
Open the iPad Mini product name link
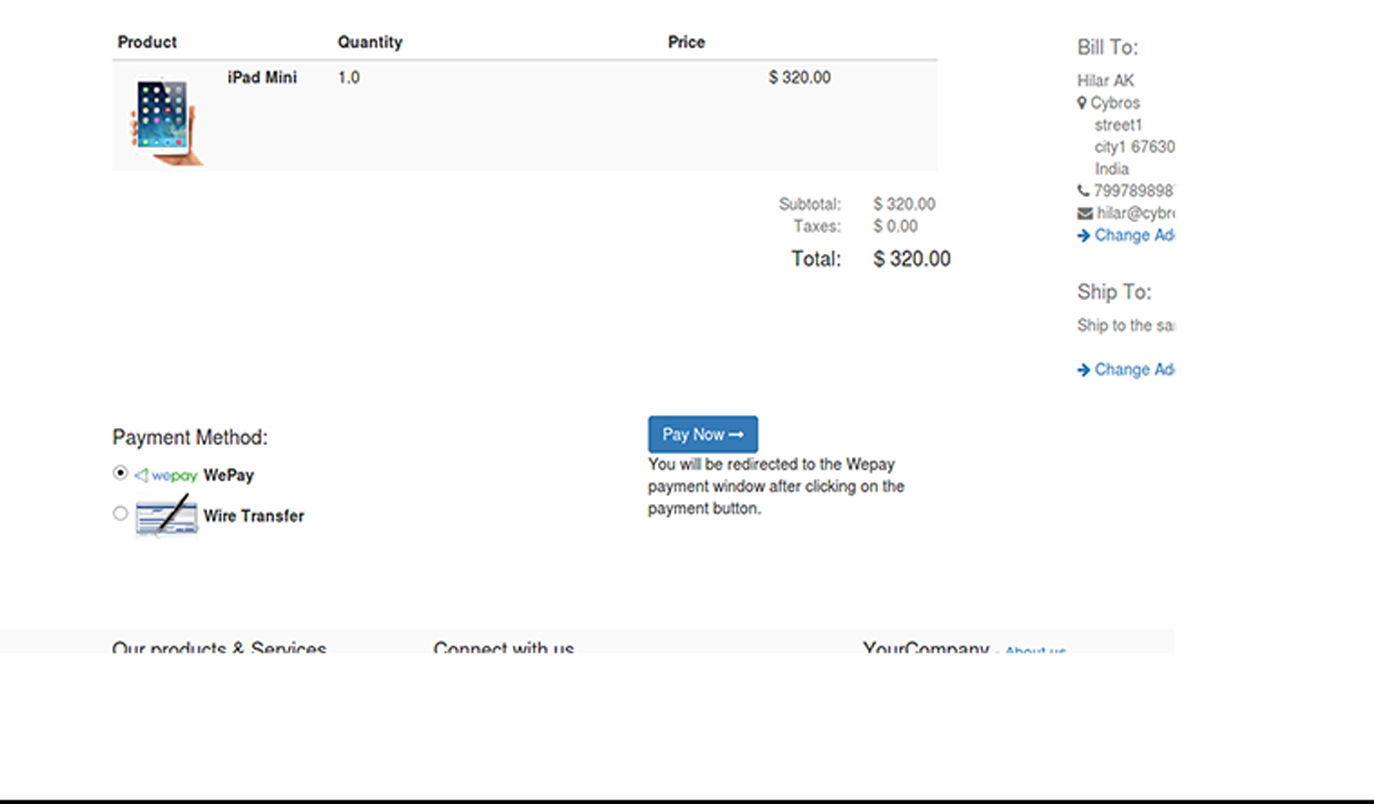[262, 78]
